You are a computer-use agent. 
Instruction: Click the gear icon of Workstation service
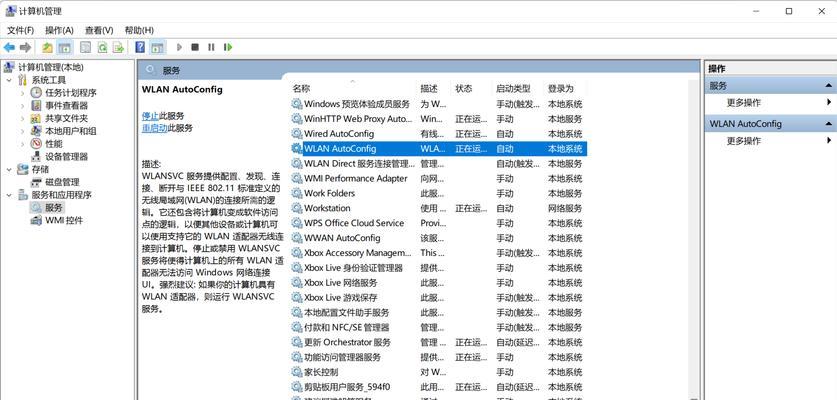coord(297,208)
